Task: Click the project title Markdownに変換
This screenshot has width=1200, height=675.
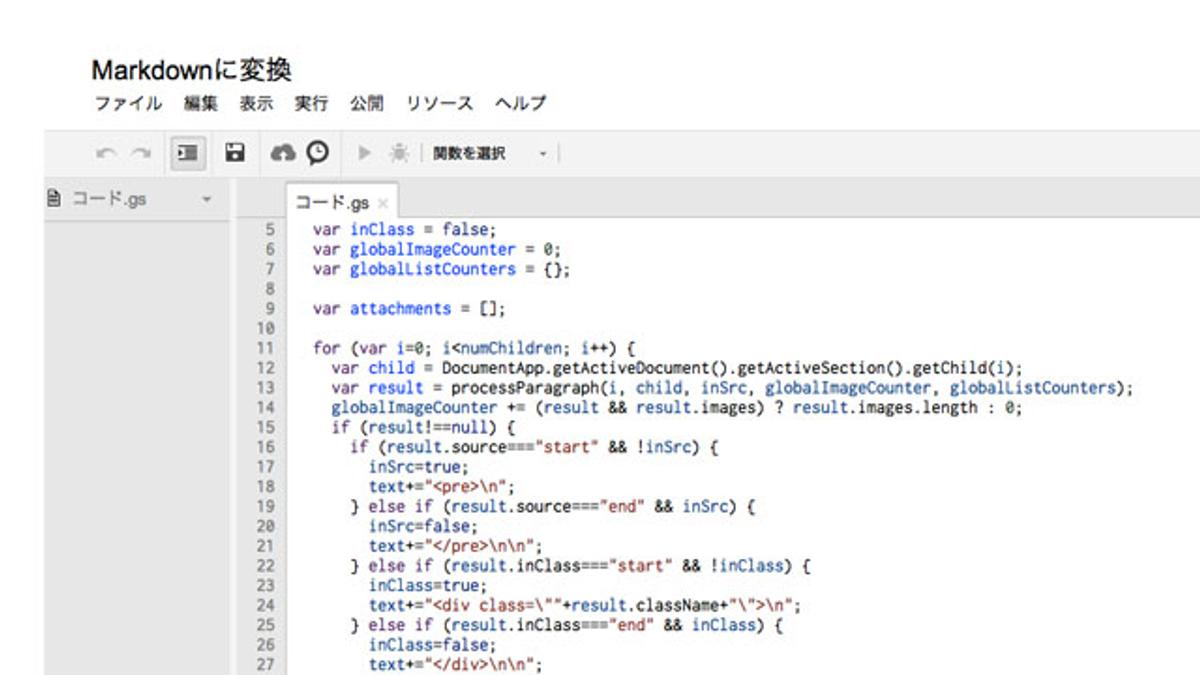Action: pos(191,70)
